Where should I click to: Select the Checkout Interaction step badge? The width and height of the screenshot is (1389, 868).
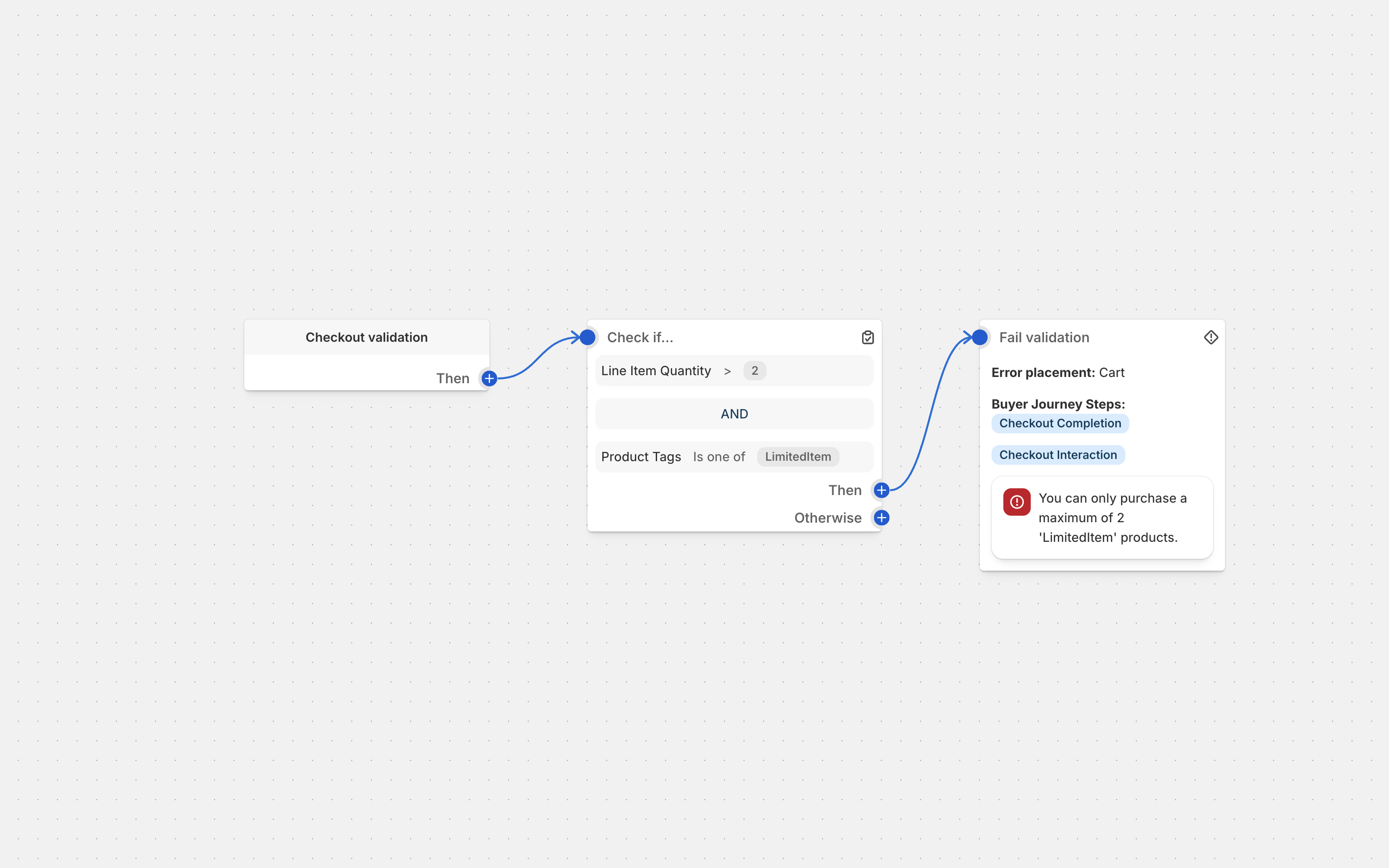1058,455
